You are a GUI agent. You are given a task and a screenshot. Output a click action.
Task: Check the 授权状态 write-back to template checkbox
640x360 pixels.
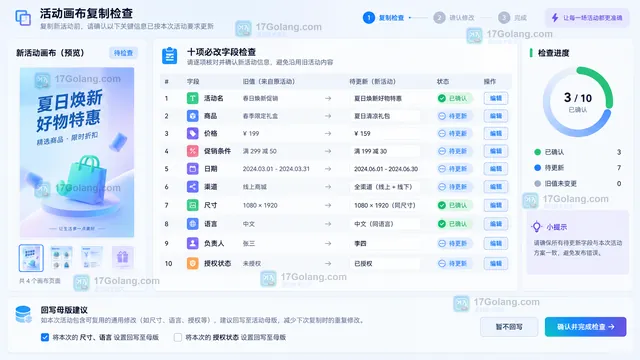(x=178, y=337)
